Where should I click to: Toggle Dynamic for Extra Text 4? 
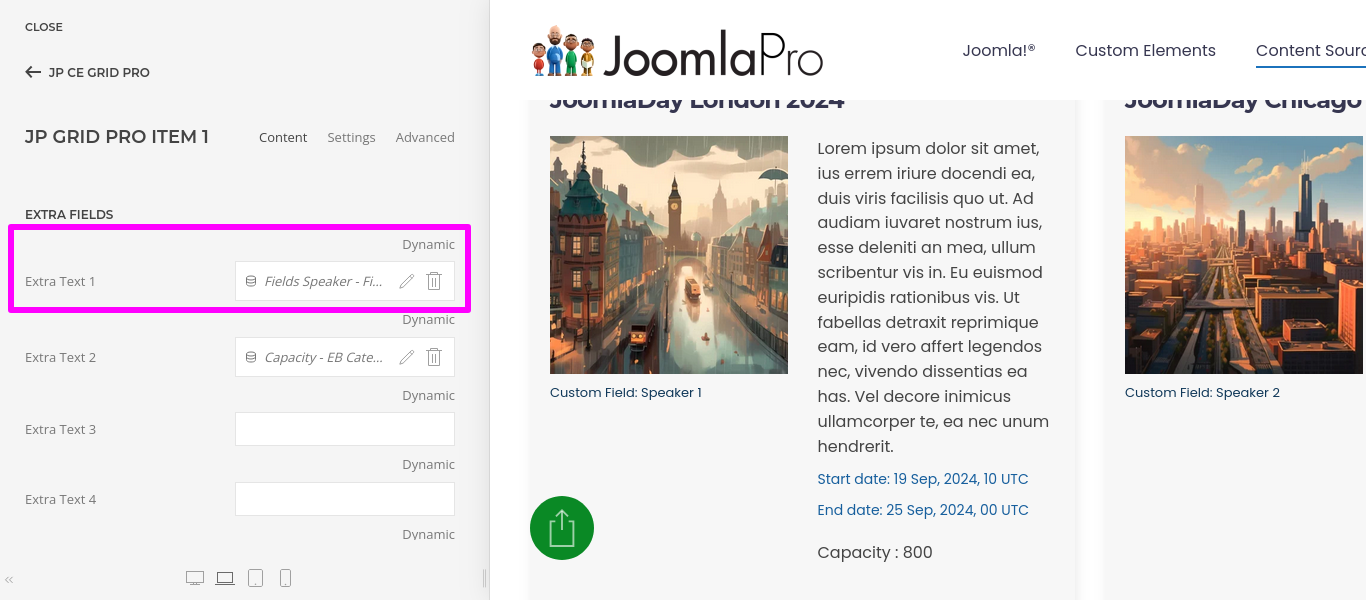tap(428, 464)
